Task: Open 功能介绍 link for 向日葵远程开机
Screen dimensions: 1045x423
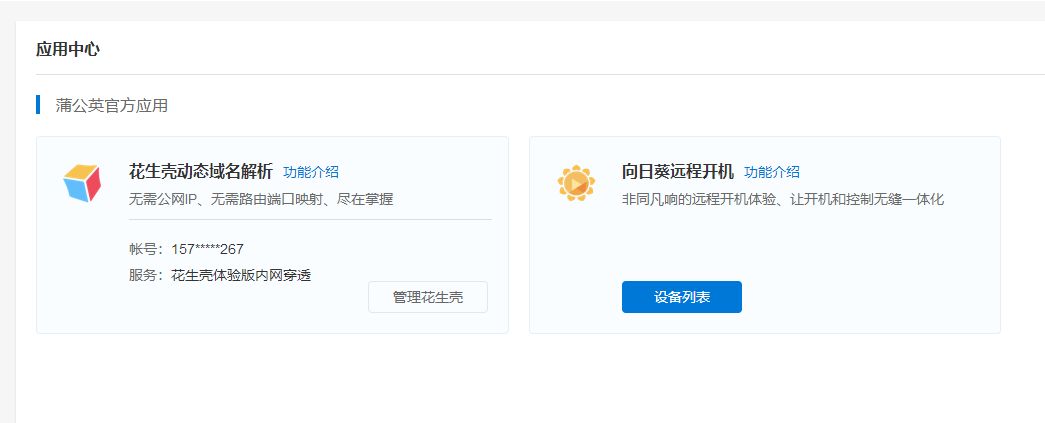Action: [772, 172]
